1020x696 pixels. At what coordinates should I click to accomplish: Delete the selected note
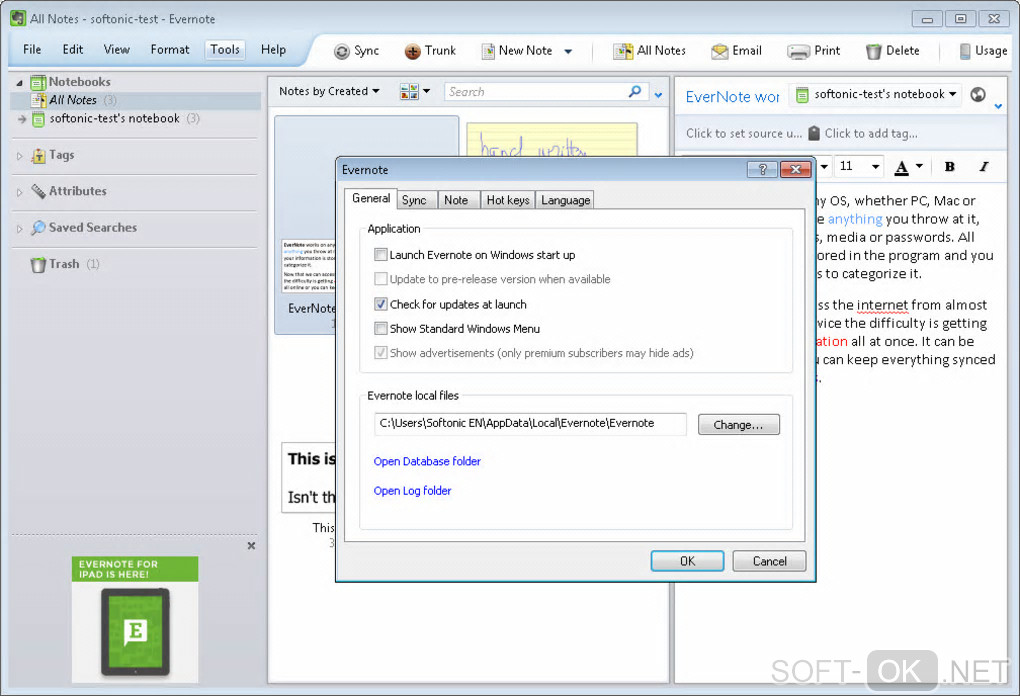(x=892, y=51)
